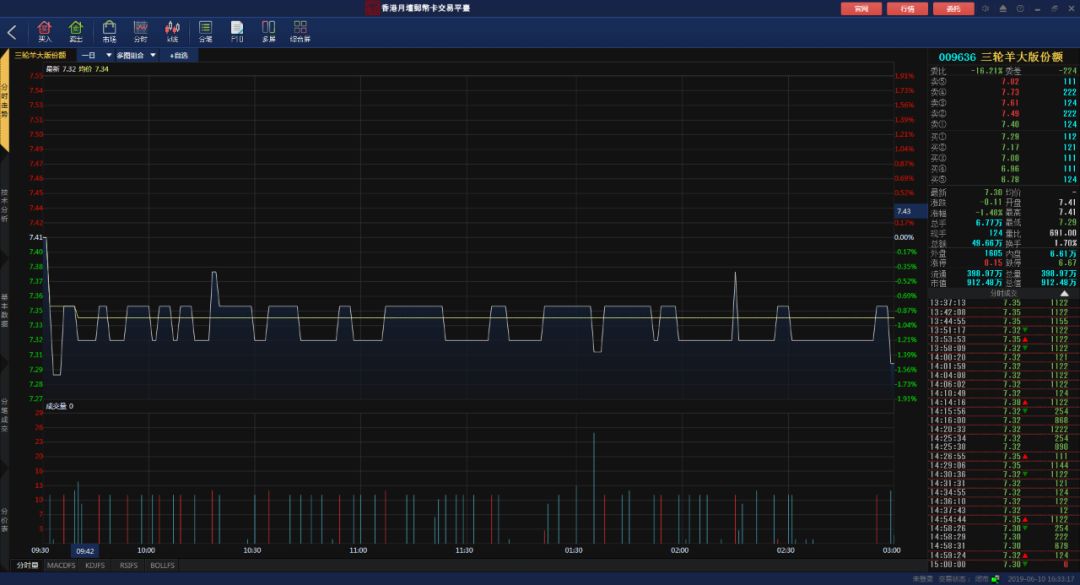Select the 三轮羊大版份额 chart tab
The height and width of the screenshot is (585, 1080).
click(41, 55)
